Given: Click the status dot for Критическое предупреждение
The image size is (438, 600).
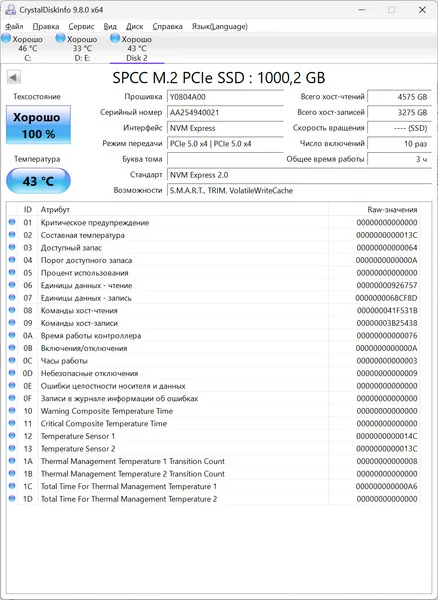Looking at the screenshot, I should 12,222.
